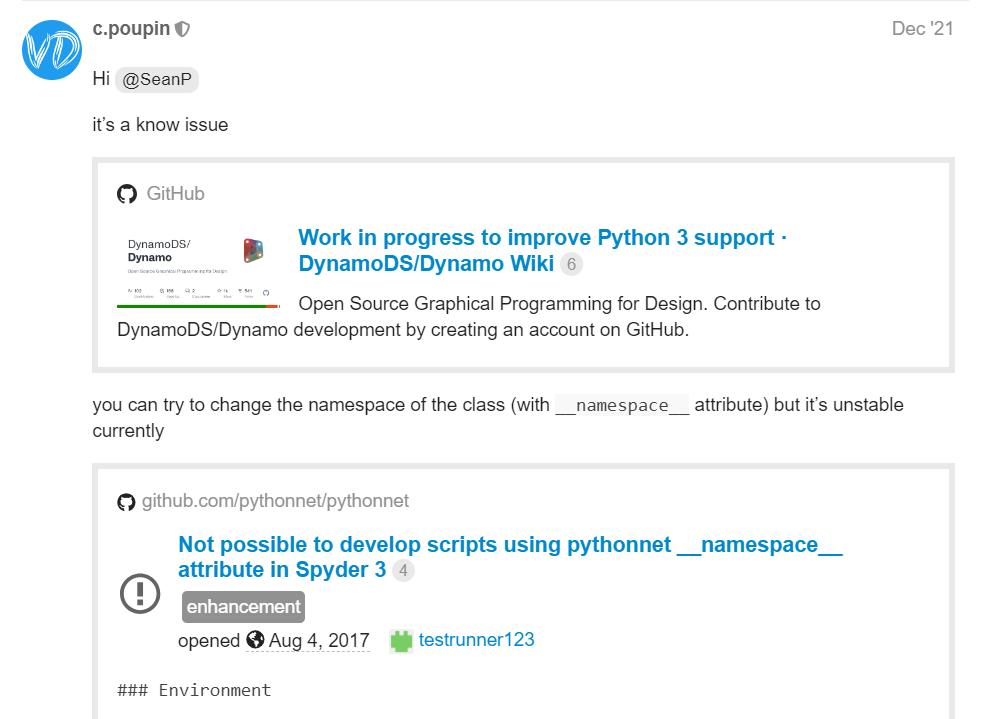Click the GitHub logo in the first link preview
This screenshot has width=1005, height=719.
127,193
